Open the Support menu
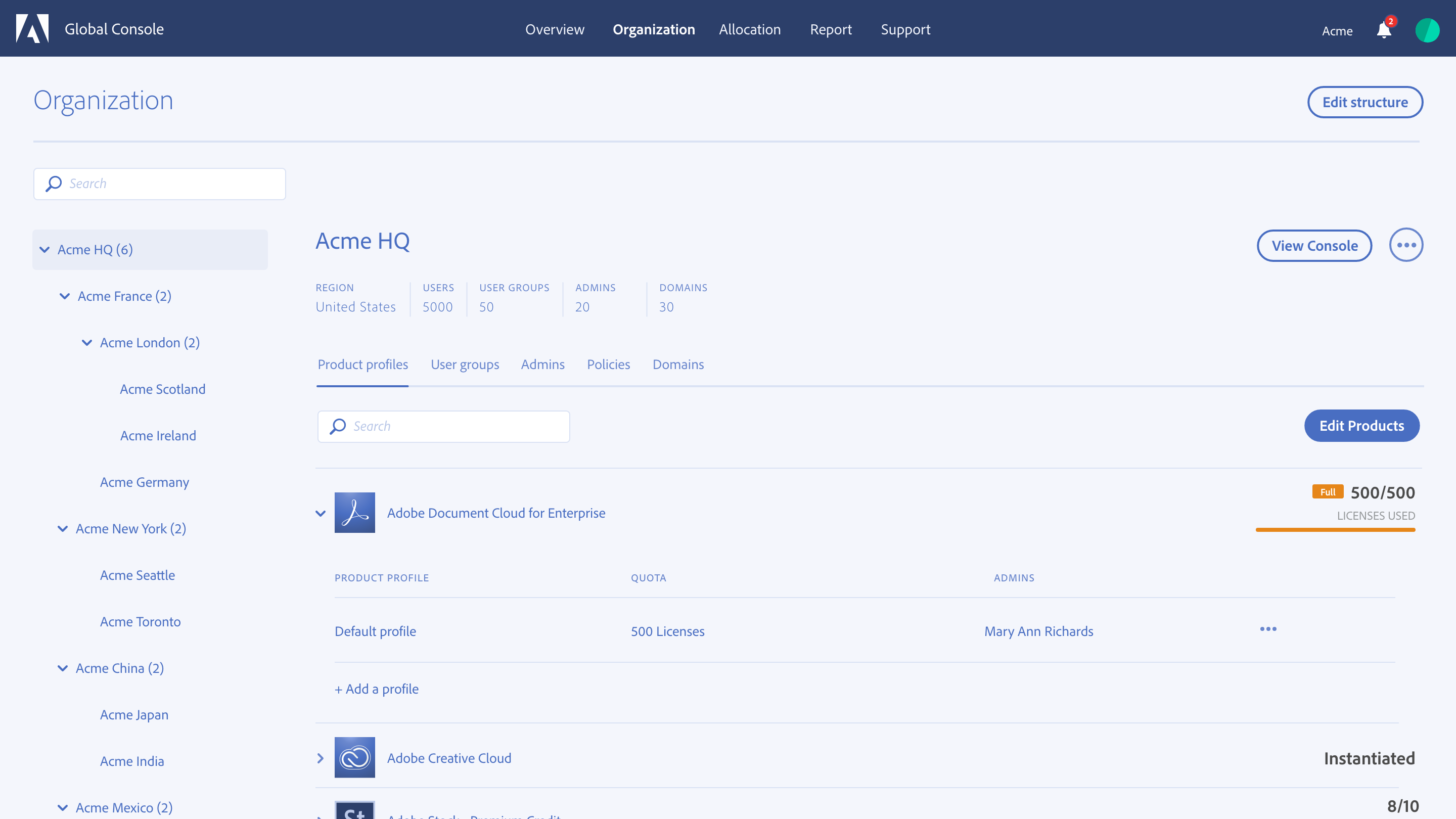This screenshot has height=819, width=1456. click(905, 29)
